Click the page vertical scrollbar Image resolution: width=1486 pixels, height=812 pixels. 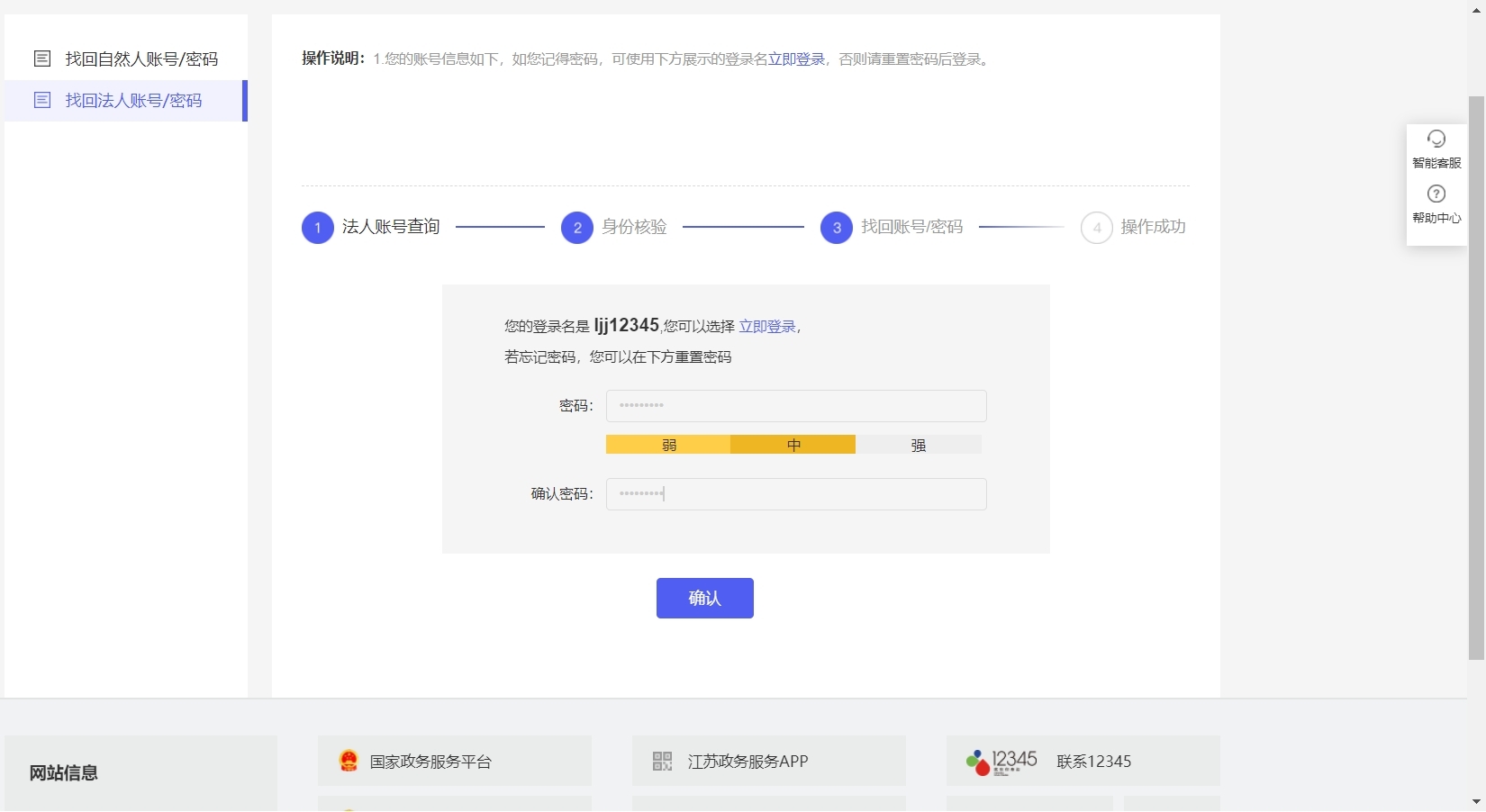(1476, 378)
